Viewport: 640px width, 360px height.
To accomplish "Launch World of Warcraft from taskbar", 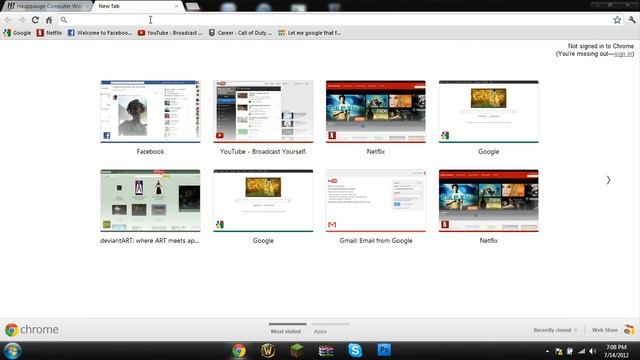I will point(268,351).
